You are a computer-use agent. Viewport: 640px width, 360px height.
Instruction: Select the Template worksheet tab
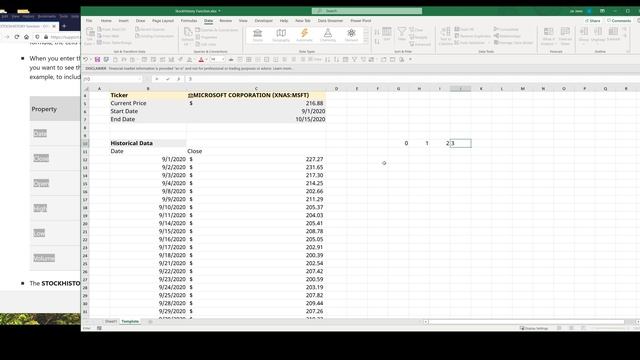pos(130,322)
